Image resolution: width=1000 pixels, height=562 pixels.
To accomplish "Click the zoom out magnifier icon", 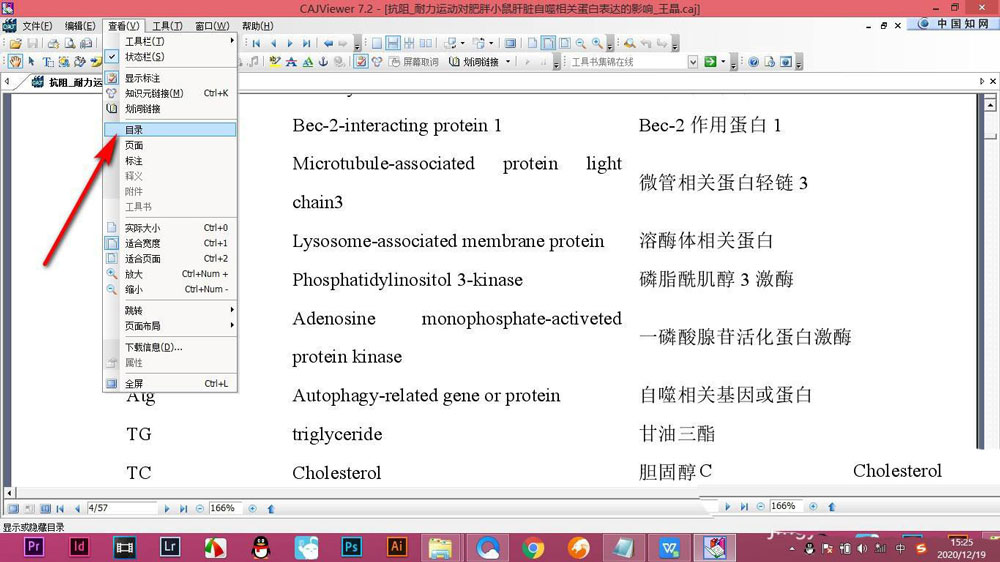I will point(581,43).
